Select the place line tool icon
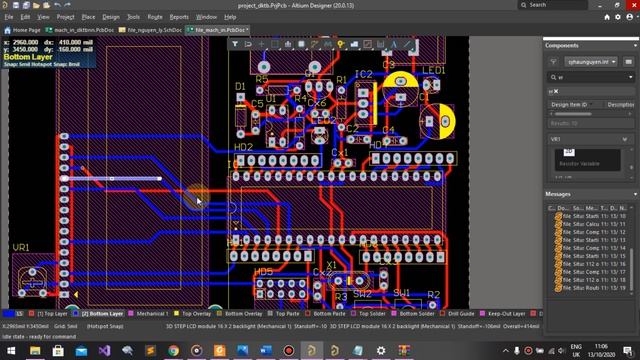The image size is (640, 360). tap(407, 44)
